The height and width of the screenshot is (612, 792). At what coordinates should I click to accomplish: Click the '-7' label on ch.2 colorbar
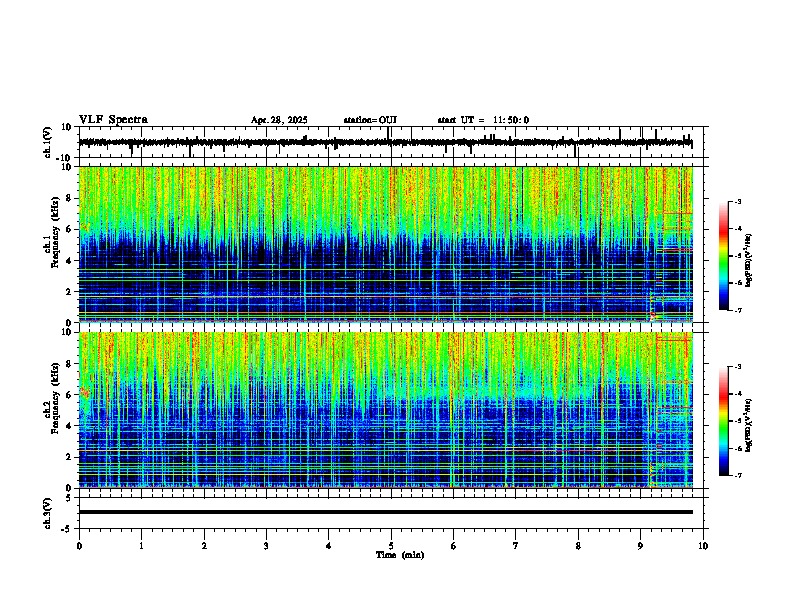click(737, 475)
